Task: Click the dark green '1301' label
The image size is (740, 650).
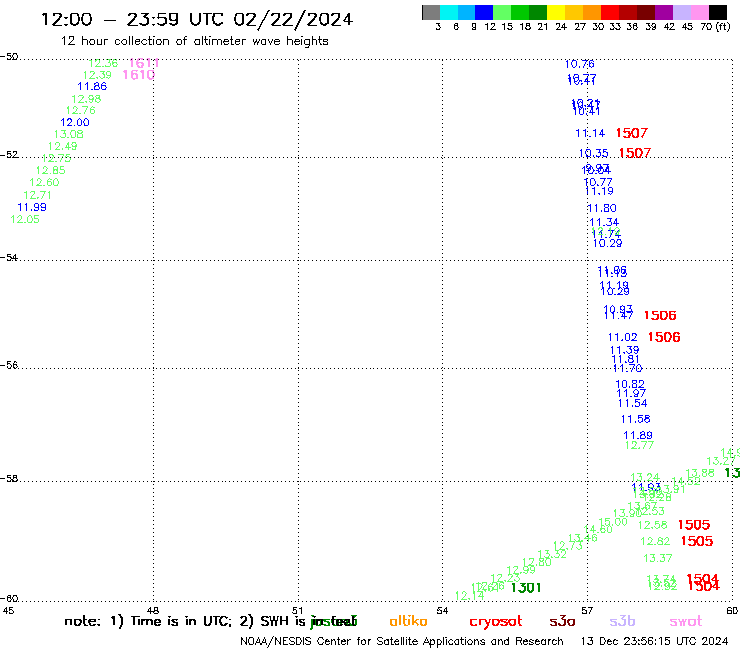Action: click(x=526, y=588)
